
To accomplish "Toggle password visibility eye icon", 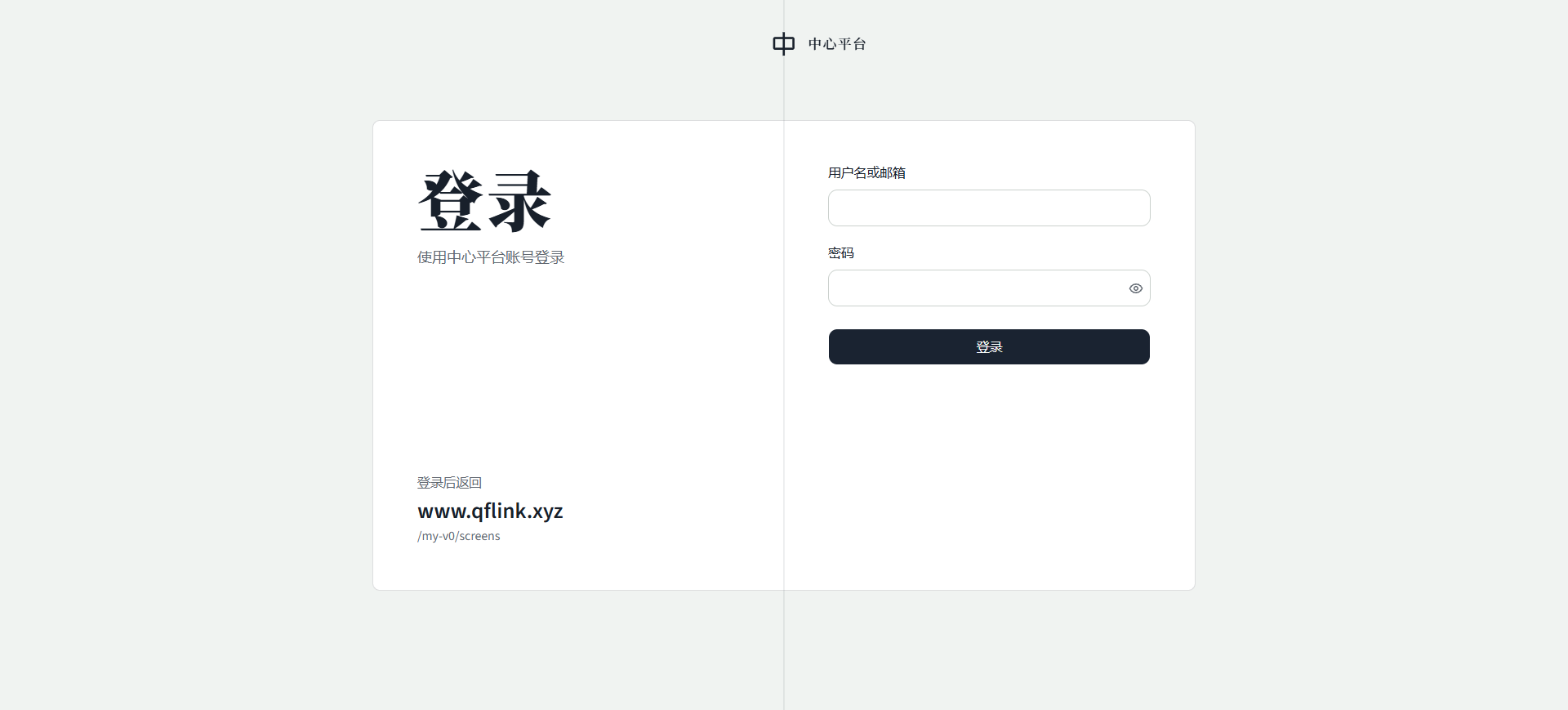I will 1135,288.
